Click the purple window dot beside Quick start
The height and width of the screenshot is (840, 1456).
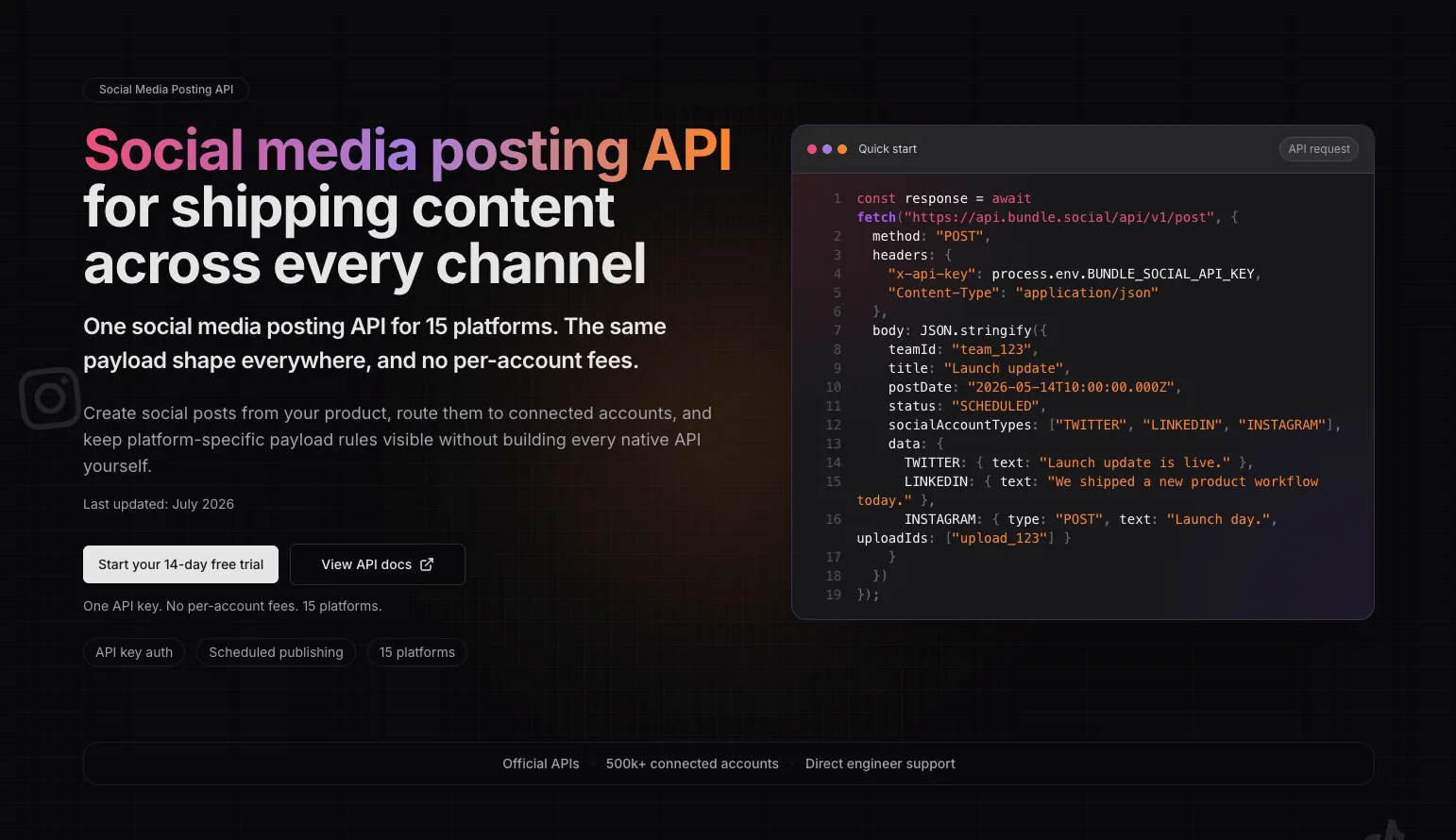tap(827, 149)
